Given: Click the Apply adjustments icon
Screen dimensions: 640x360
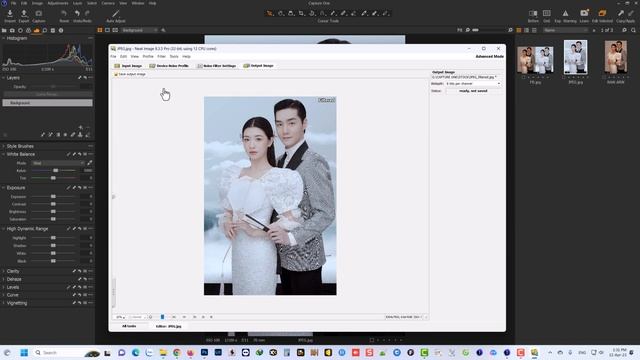Looking at the screenshot, I should click(631, 13).
